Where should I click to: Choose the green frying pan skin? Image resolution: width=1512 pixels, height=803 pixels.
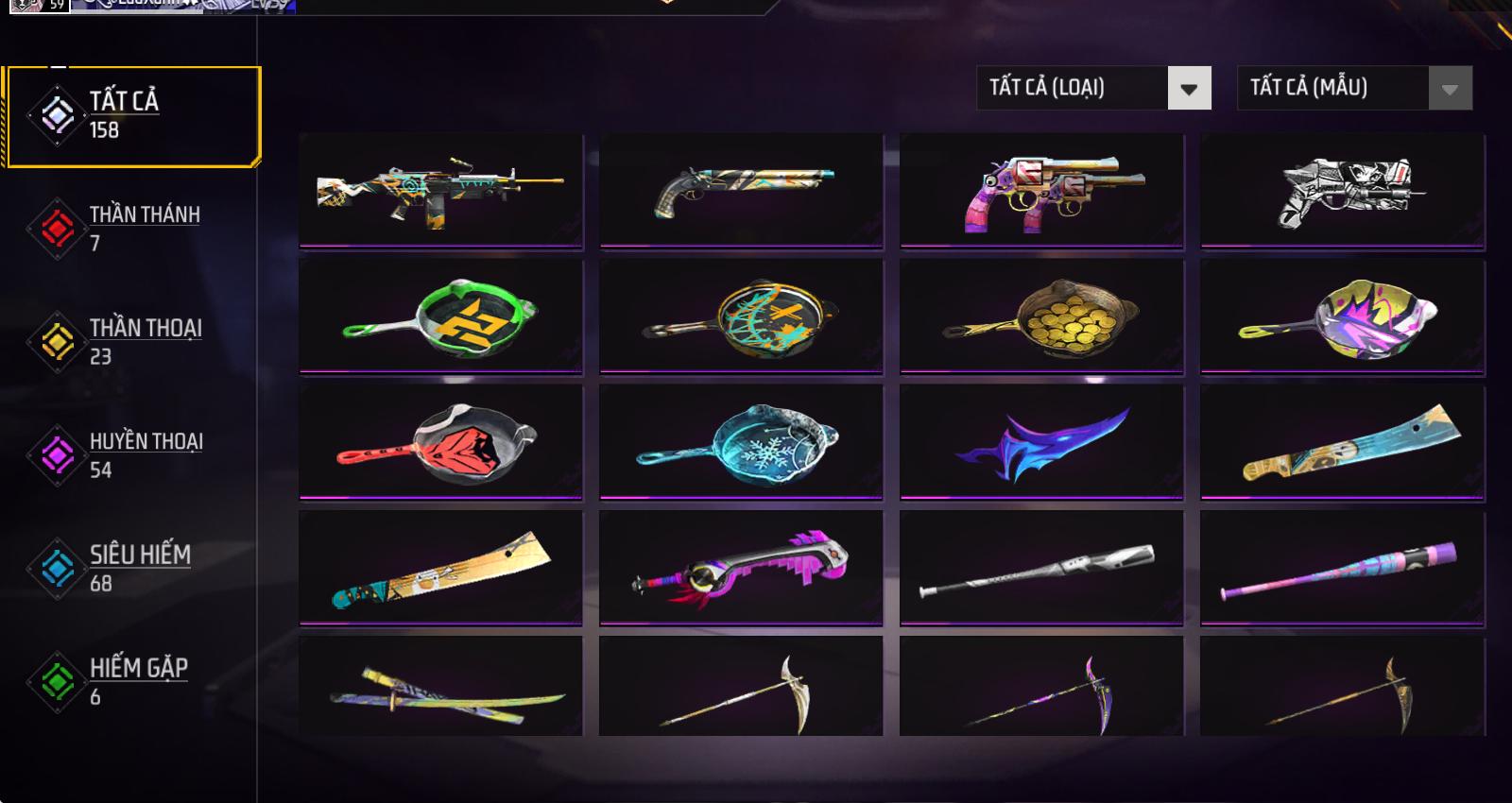[440, 317]
